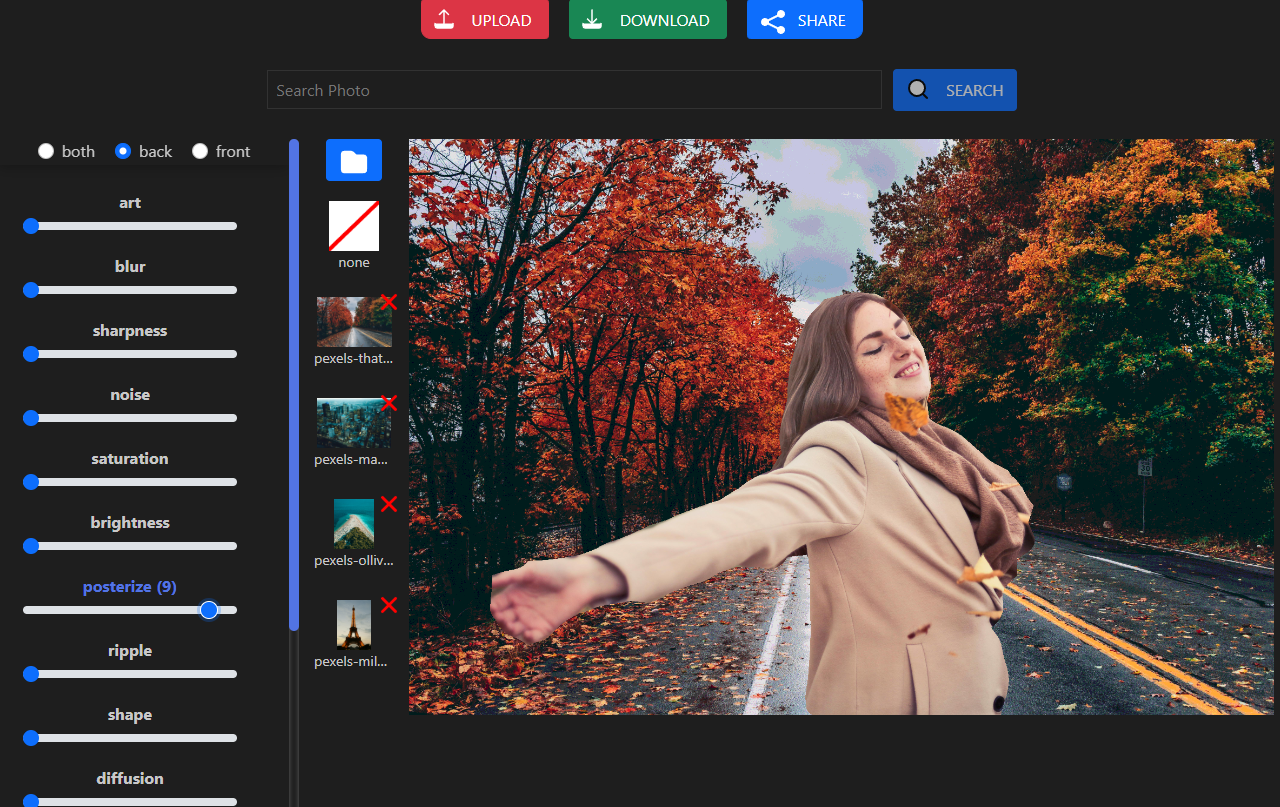Click the saturation slider track

130,482
